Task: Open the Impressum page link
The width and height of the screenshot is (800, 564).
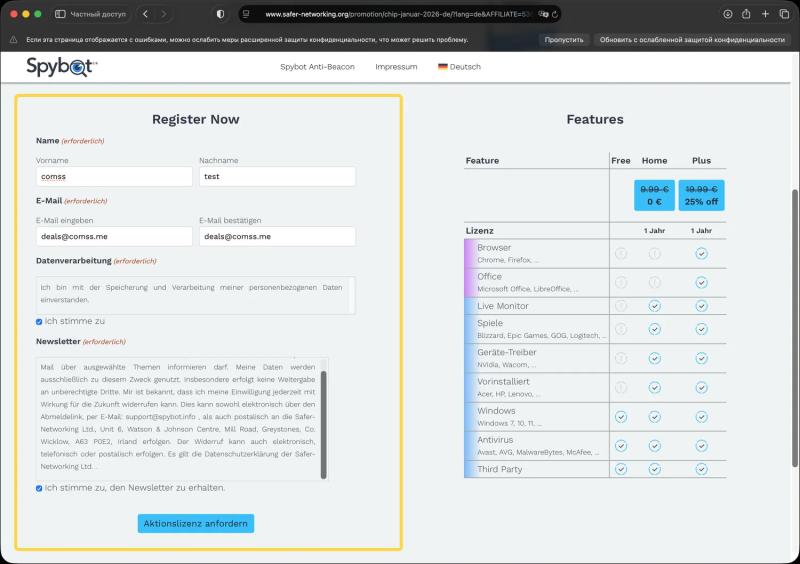Action: pyautogui.click(x=396, y=67)
